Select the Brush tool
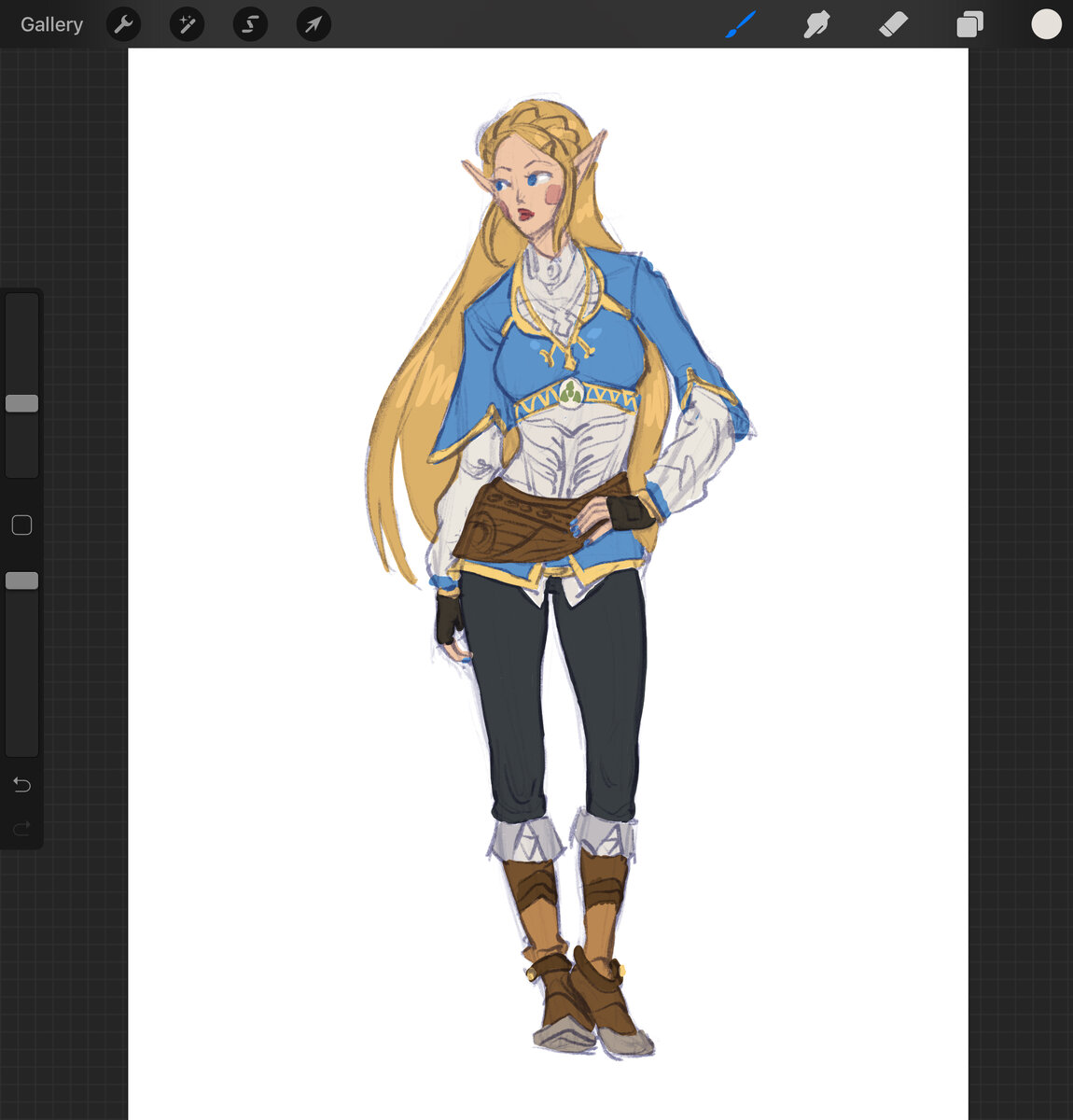The height and width of the screenshot is (1120, 1073). (x=741, y=24)
